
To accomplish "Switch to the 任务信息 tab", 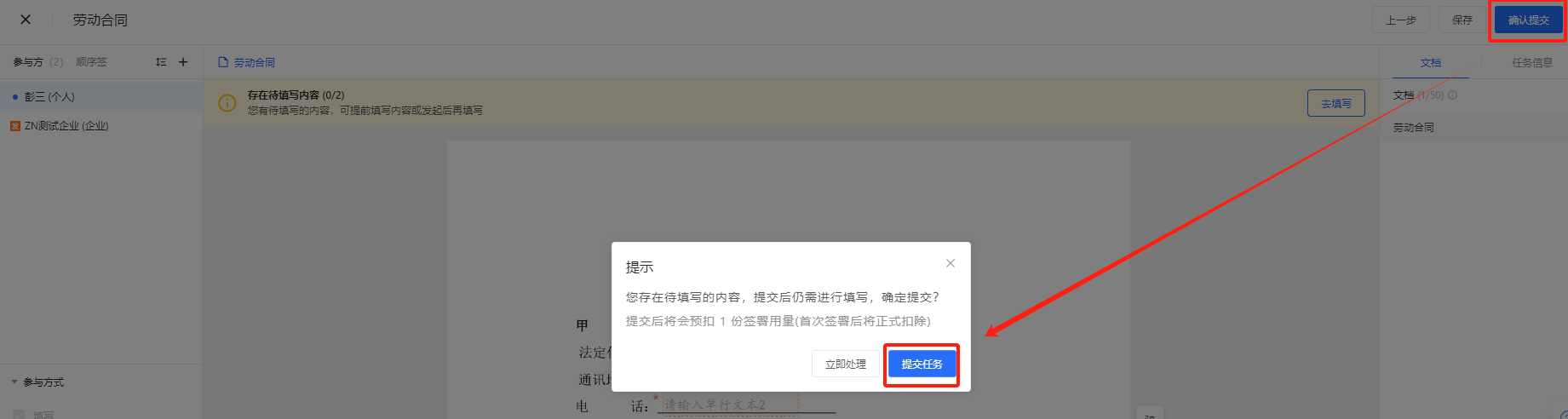I will tap(1532, 63).
